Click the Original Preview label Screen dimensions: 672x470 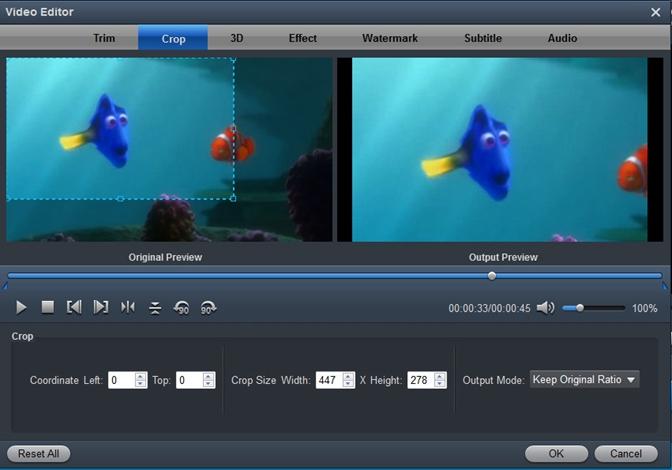(x=165, y=257)
